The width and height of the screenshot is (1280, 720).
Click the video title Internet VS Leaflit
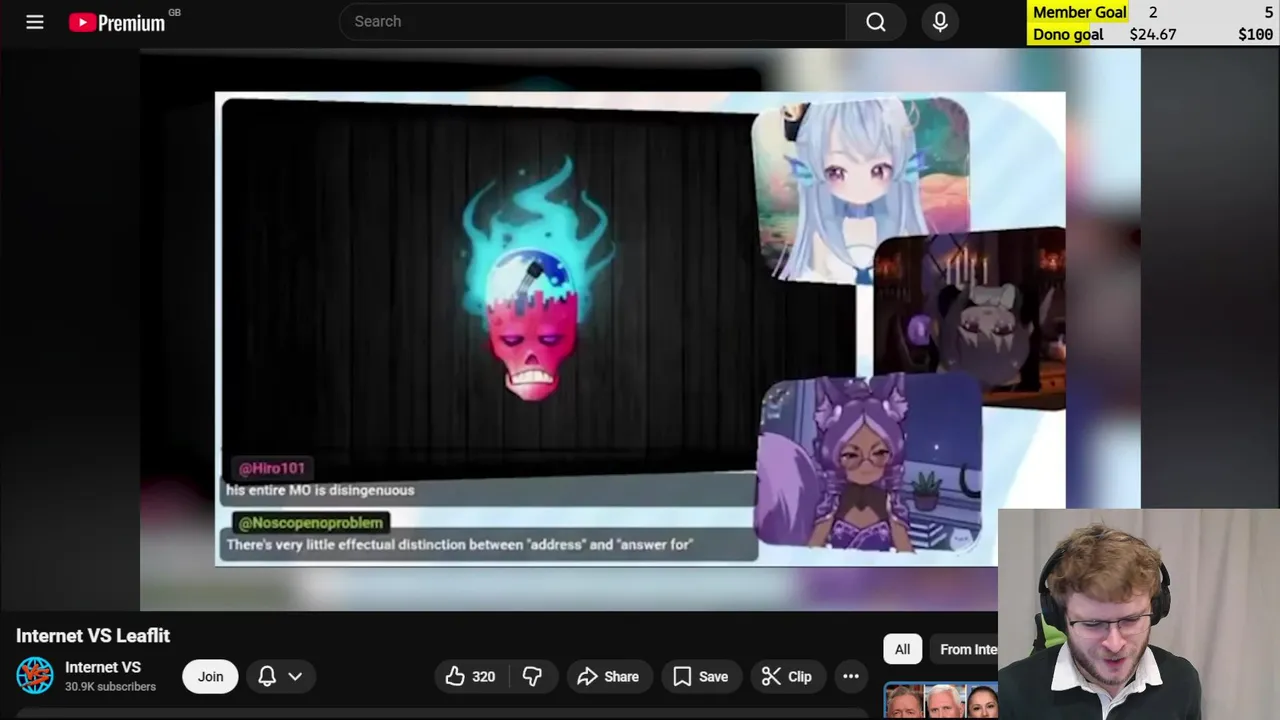93,635
